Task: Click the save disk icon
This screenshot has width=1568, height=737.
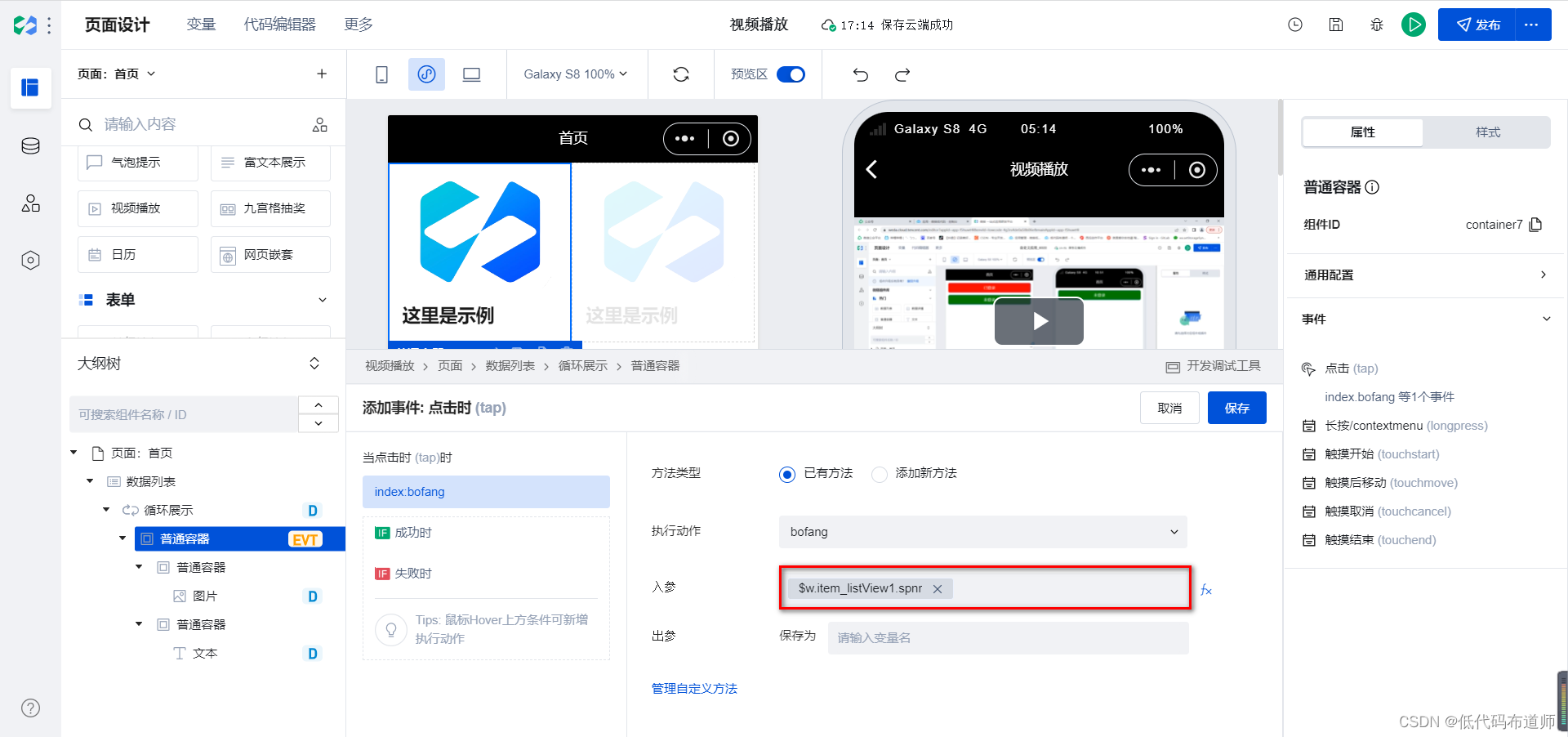Action: (1336, 25)
